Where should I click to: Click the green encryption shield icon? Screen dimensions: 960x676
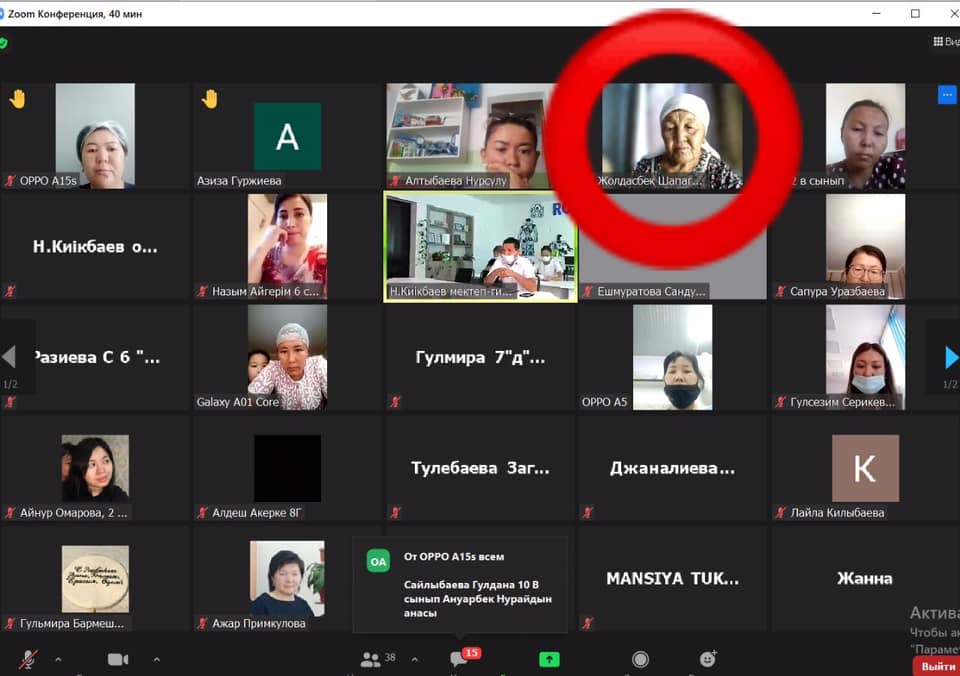[x=4, y=43]
